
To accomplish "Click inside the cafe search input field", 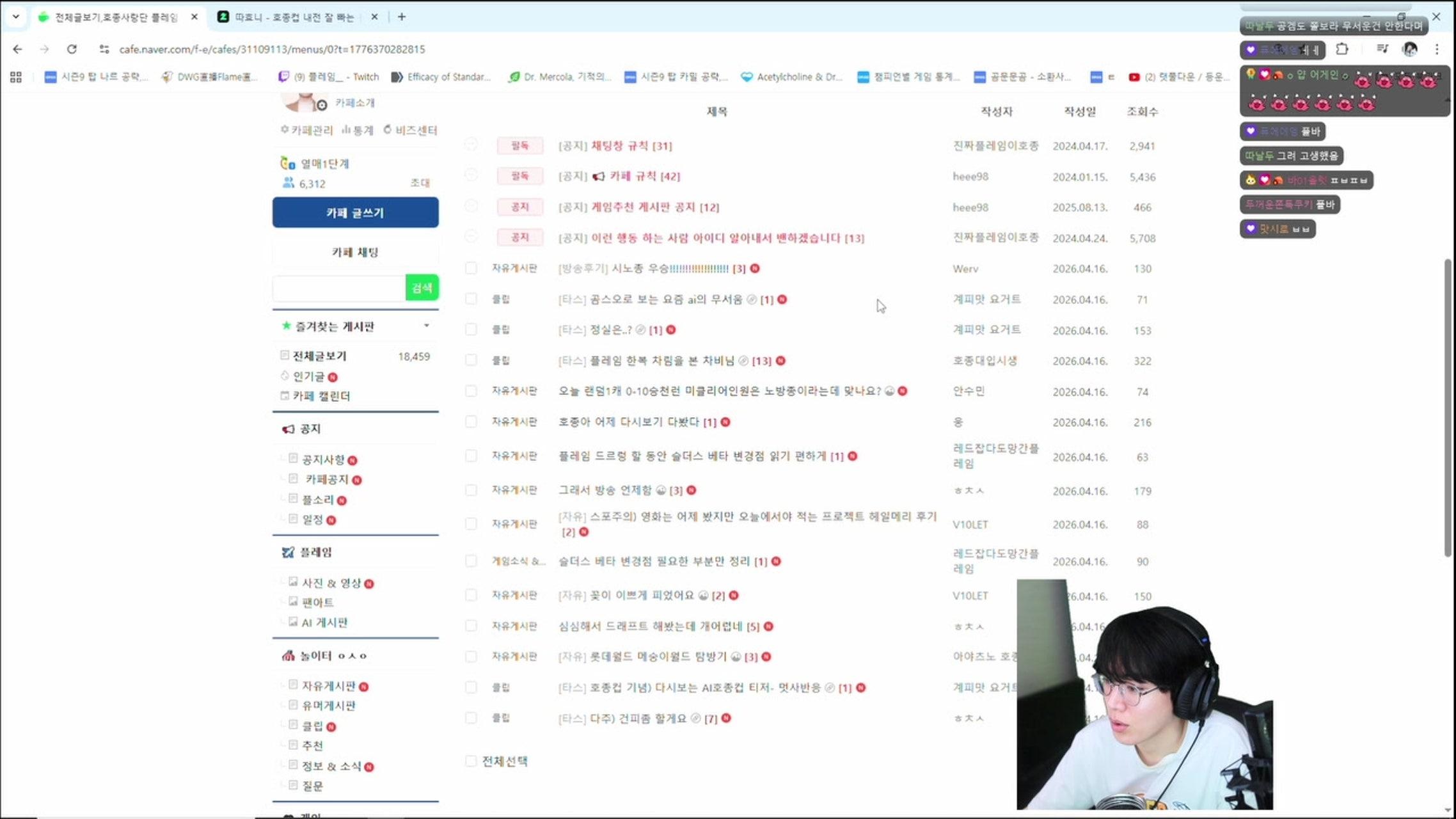I will [x=338, y=288].
